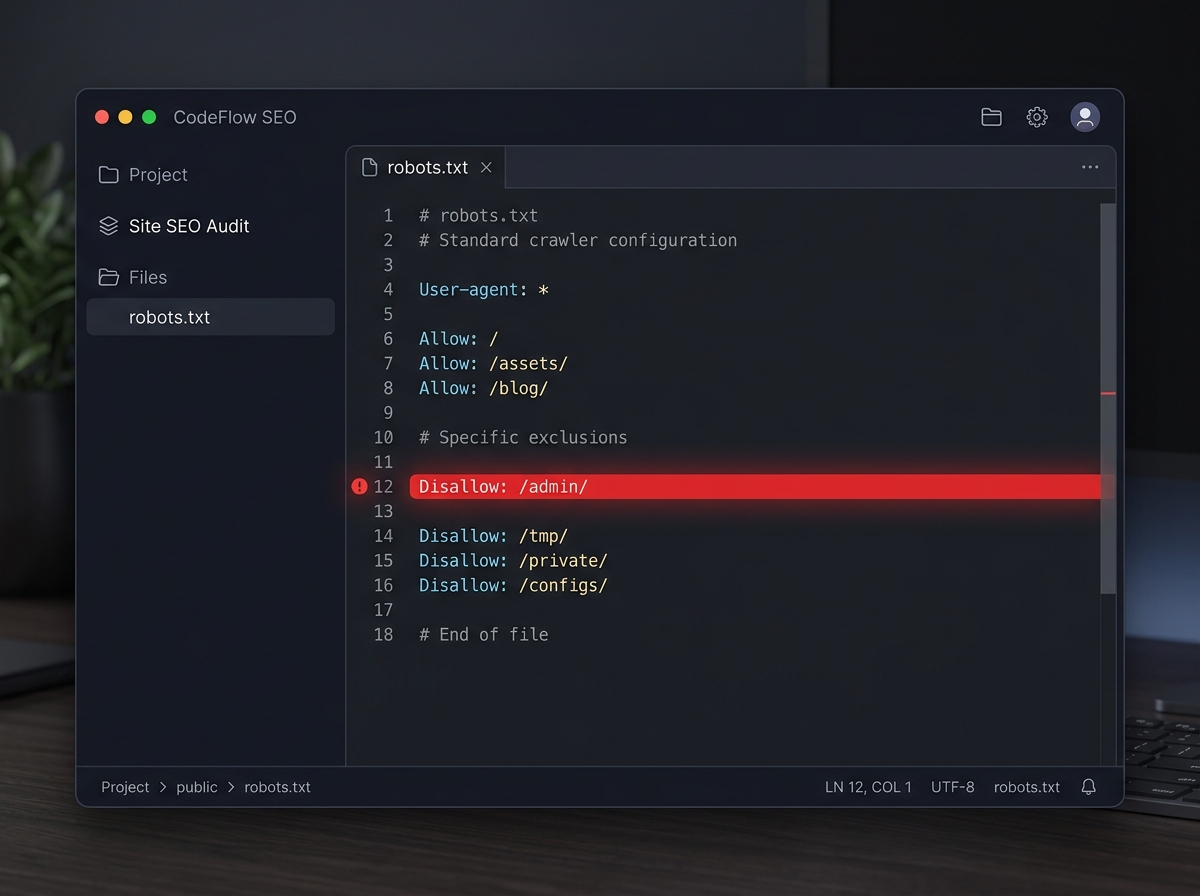This screenshot has width=1200, height=896.
Task: Click the '# robots.txt' comment on line 1
Action: [x=478, y=216]
